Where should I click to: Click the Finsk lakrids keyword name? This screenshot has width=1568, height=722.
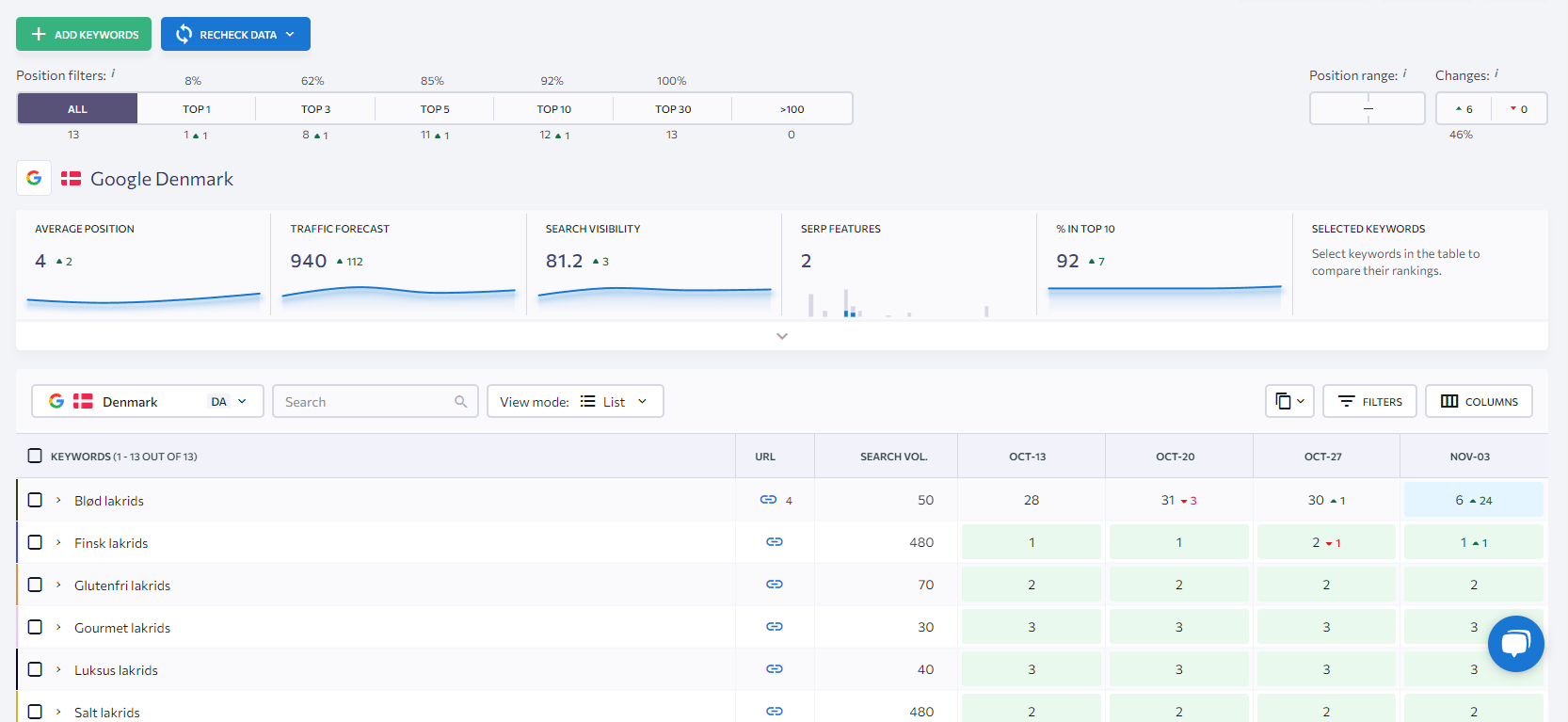point(111,543)
